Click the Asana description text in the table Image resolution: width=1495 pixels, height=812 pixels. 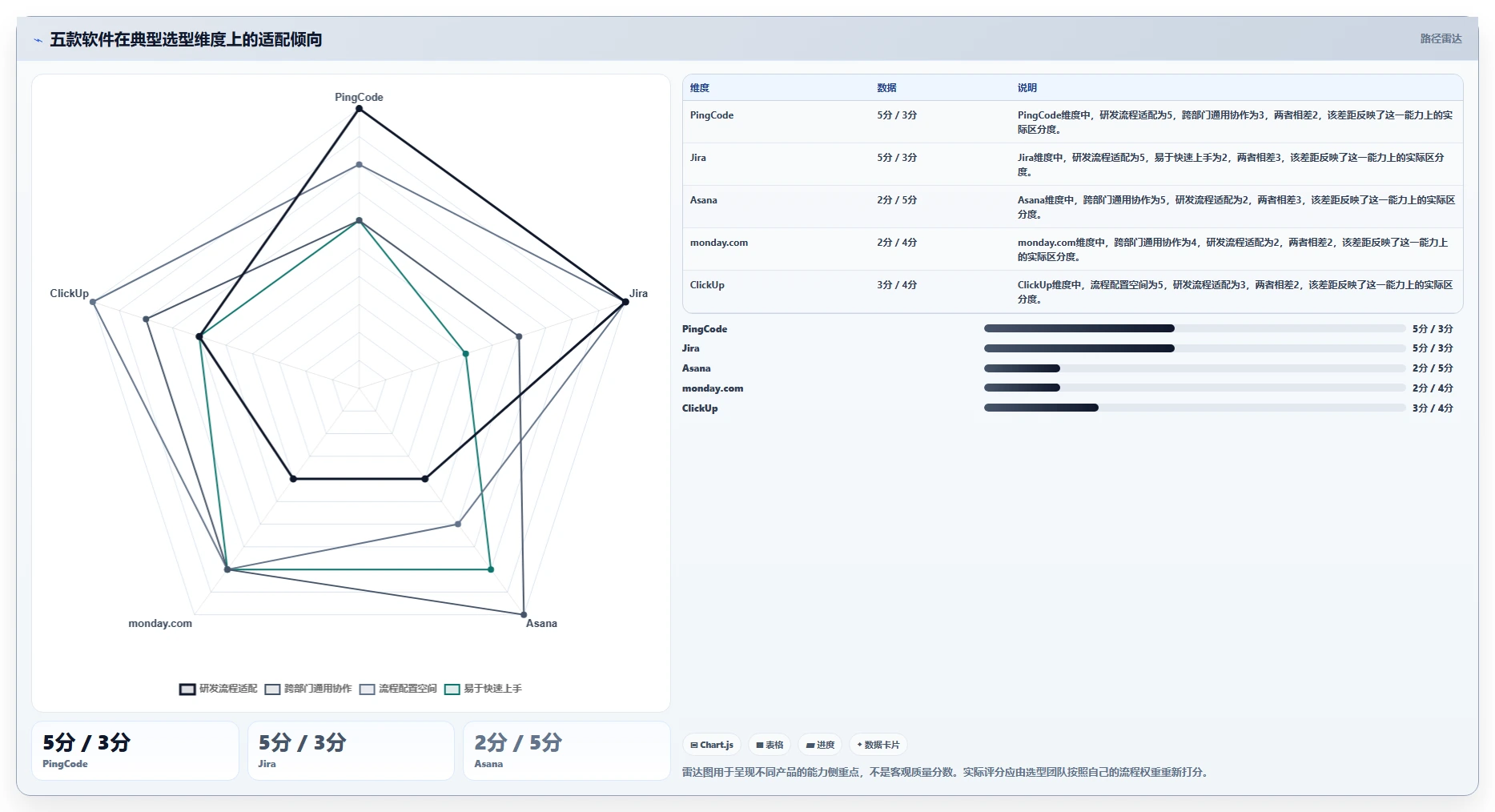click(x=1236, y=207)
